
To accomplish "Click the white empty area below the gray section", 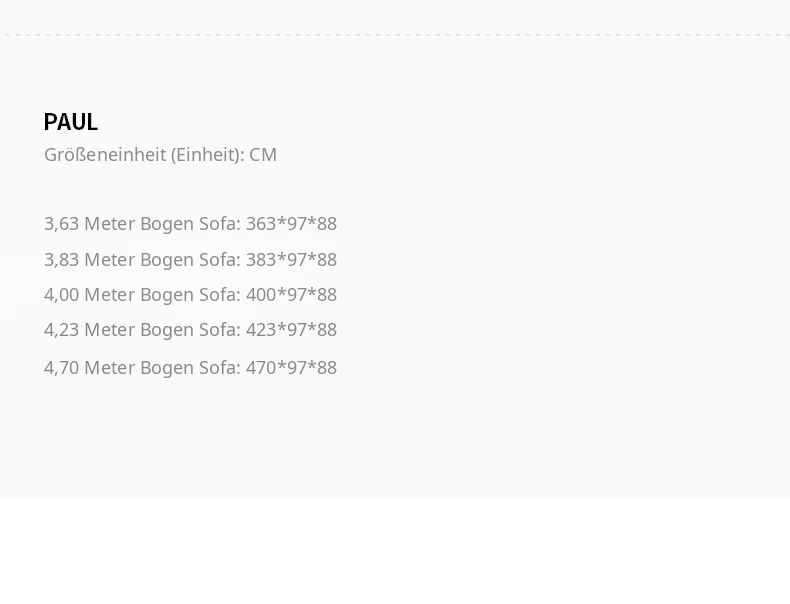I will click(x=395, y=551).
